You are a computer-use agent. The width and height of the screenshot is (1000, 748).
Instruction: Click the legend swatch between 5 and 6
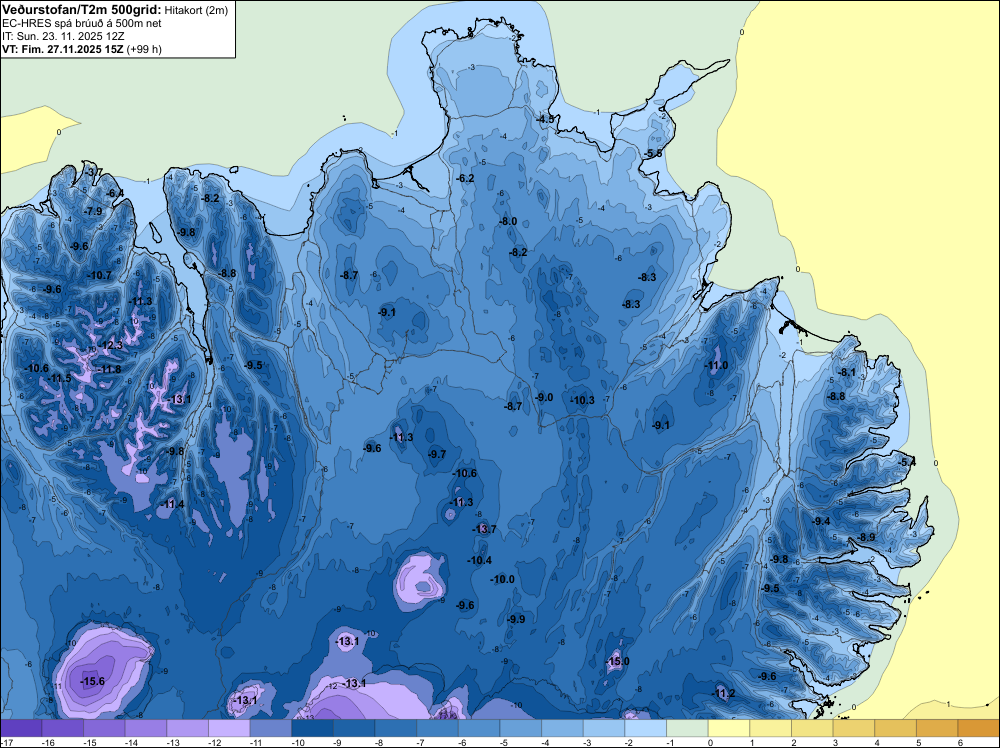[x=938, y=728]
